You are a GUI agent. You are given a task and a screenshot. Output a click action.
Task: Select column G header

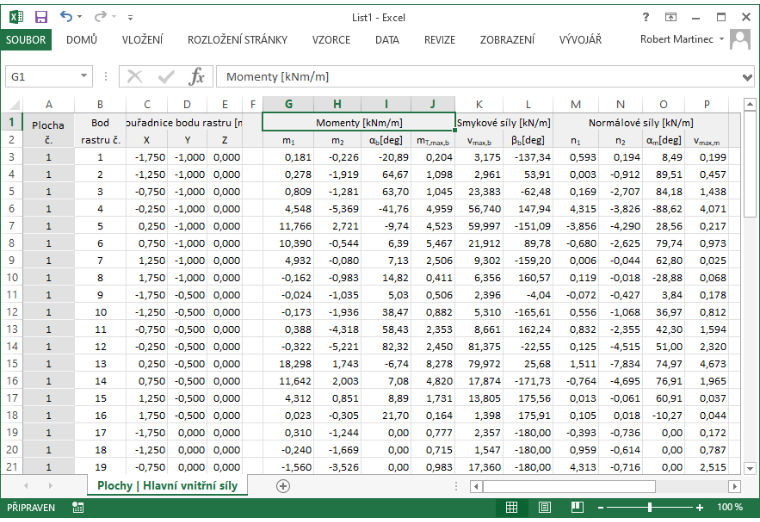pyautogui.click(x=288, y=104)
